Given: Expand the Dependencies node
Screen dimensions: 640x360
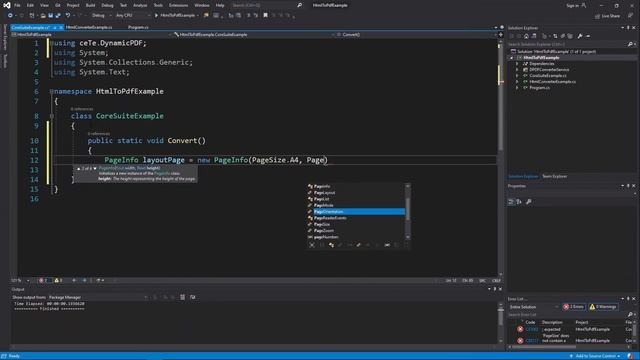Looking at the screenshot, I should (517, 64).
